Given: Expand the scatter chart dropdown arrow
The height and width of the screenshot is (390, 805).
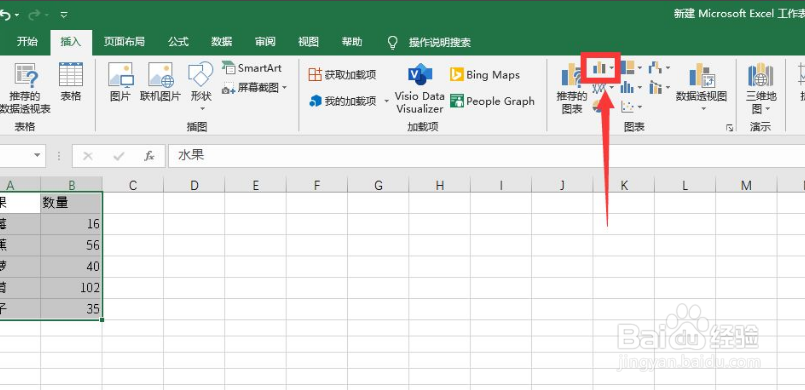Looking at the screenshot, I should (x=639, y=107).
